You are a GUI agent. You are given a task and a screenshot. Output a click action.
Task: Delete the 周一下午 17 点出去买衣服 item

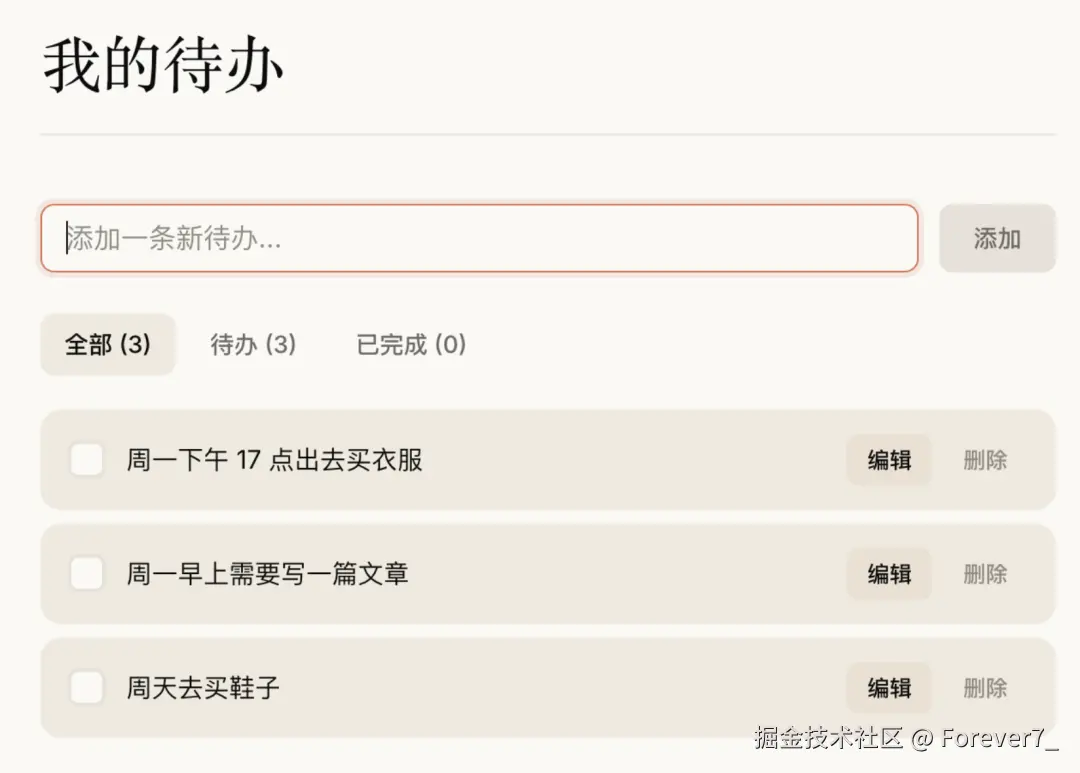tap(985, 460)
